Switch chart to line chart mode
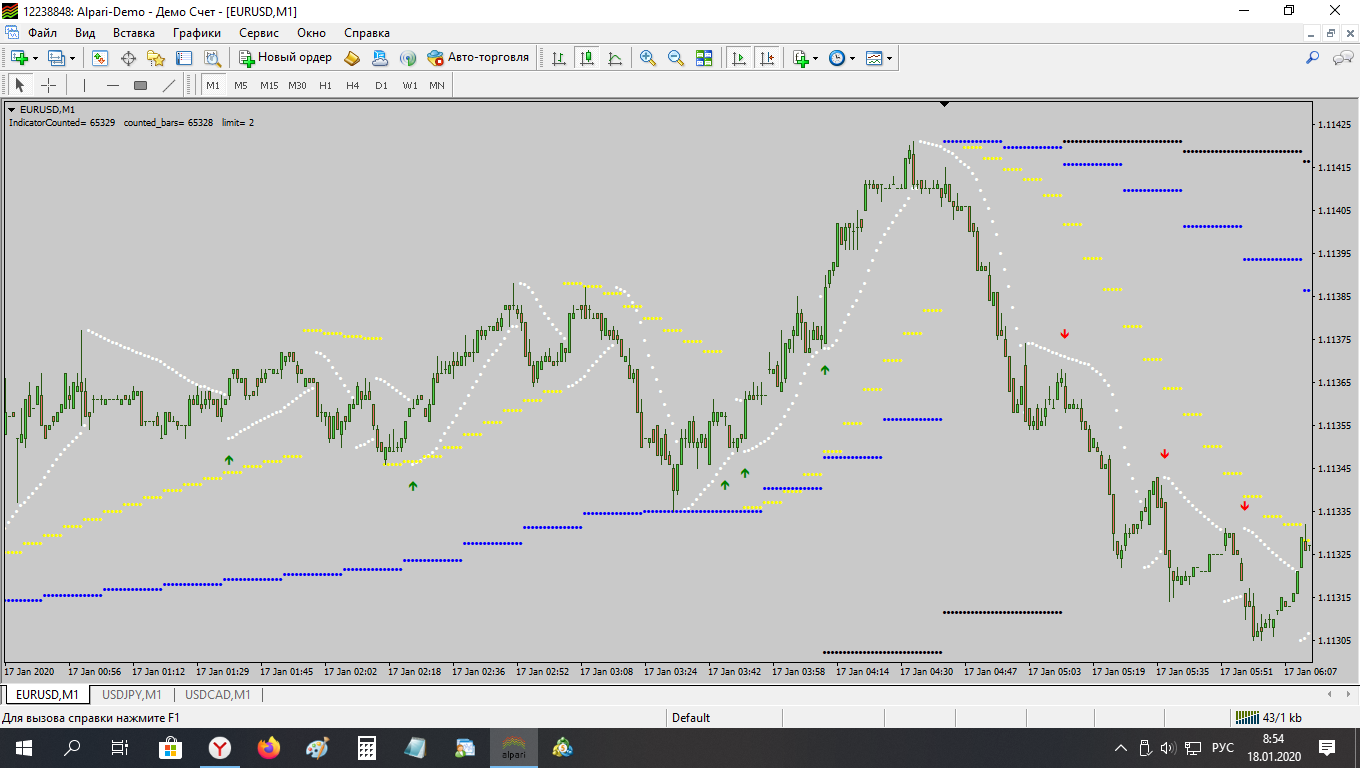 pyautogui.click(x=615, y=58)
